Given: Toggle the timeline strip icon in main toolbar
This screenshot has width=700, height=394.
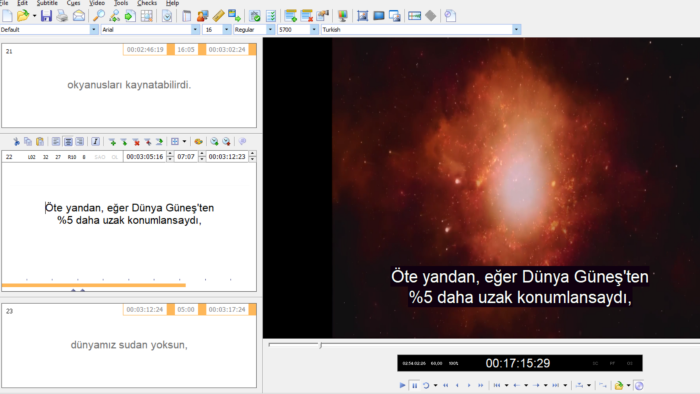Looking at the screenshot, I should click(415, 16).
